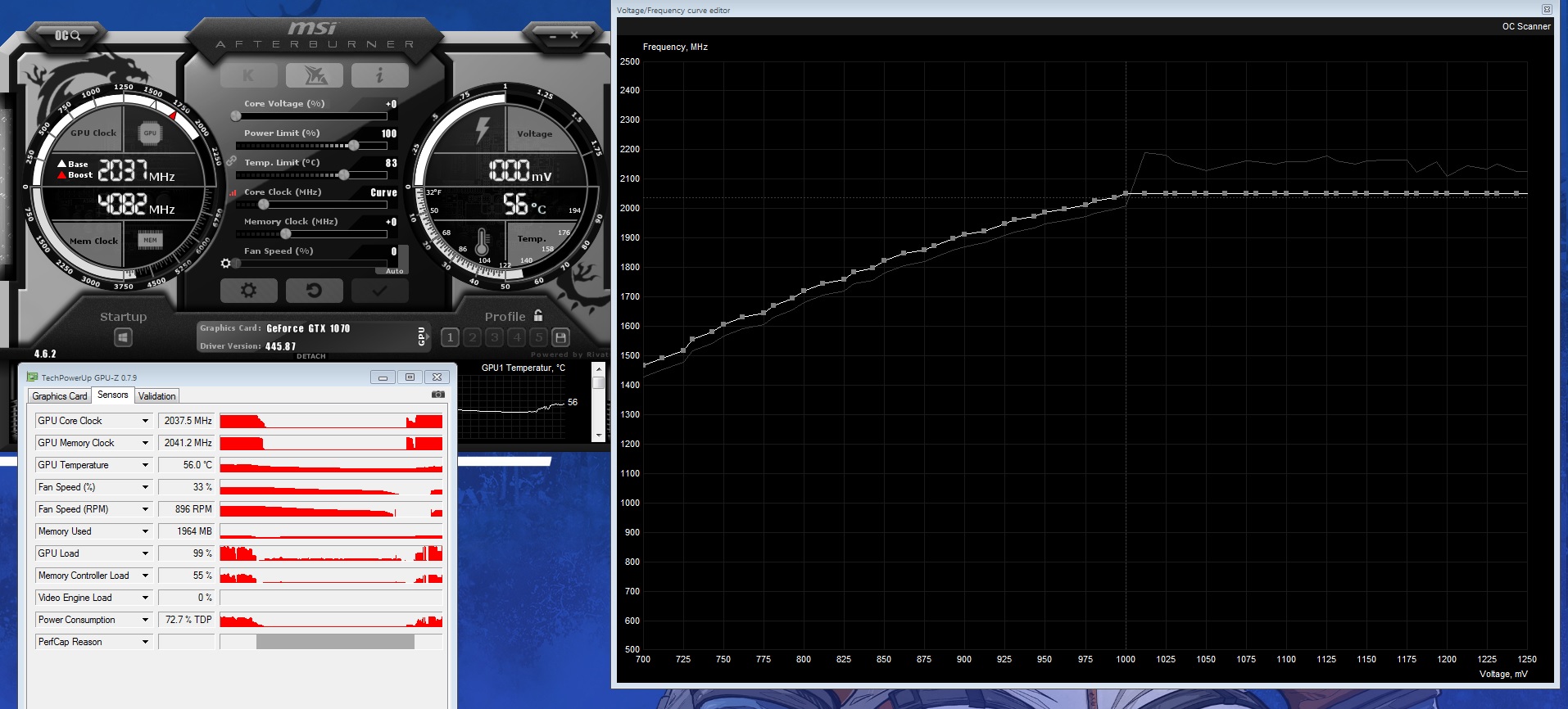The width and height of the screenshot is (1568, 709).
Task: Click the TechPowerUp GPU-Z title bar icon
Action: 33,377
